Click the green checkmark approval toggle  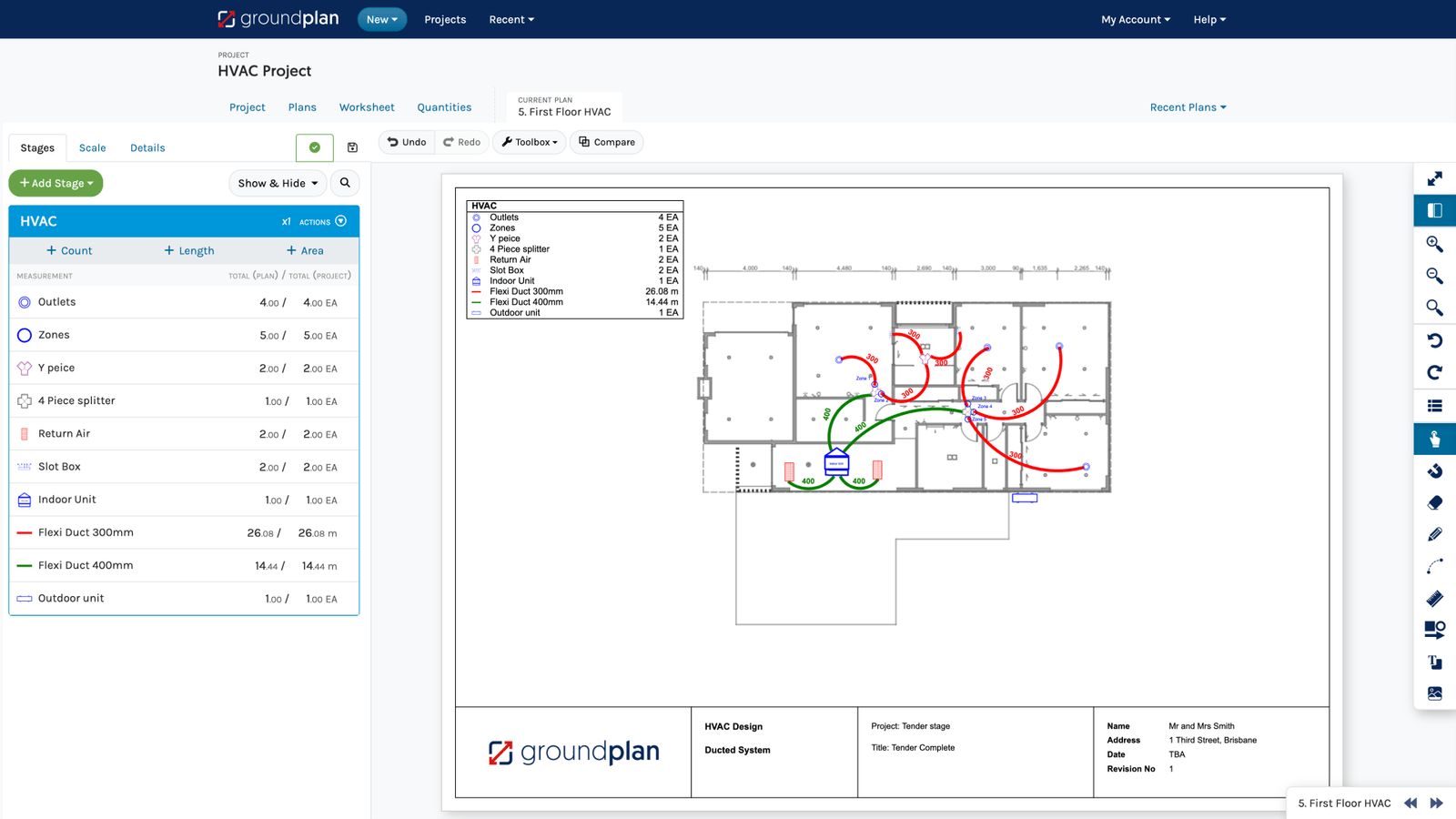point(314,147)
